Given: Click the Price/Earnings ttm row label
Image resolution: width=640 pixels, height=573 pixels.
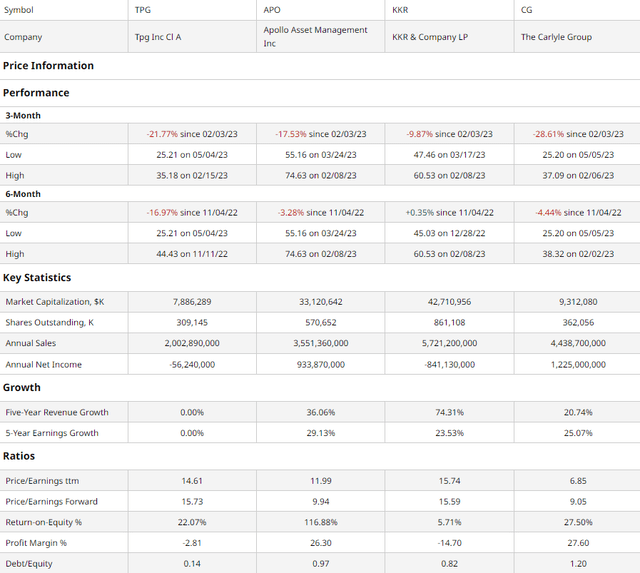Looking at the screenshot, I should point(42,481).
